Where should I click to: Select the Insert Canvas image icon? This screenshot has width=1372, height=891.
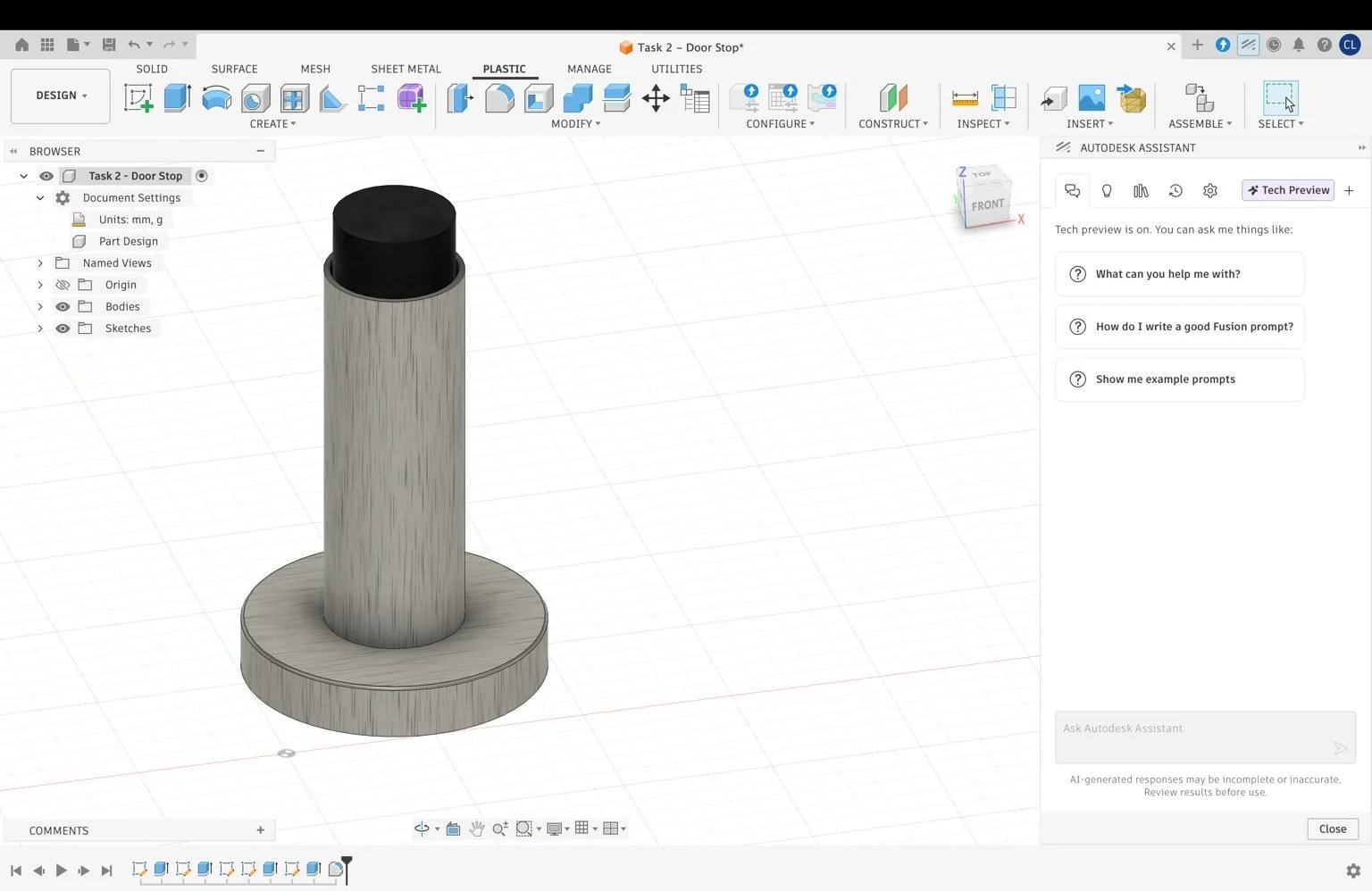coord(1092,97)
